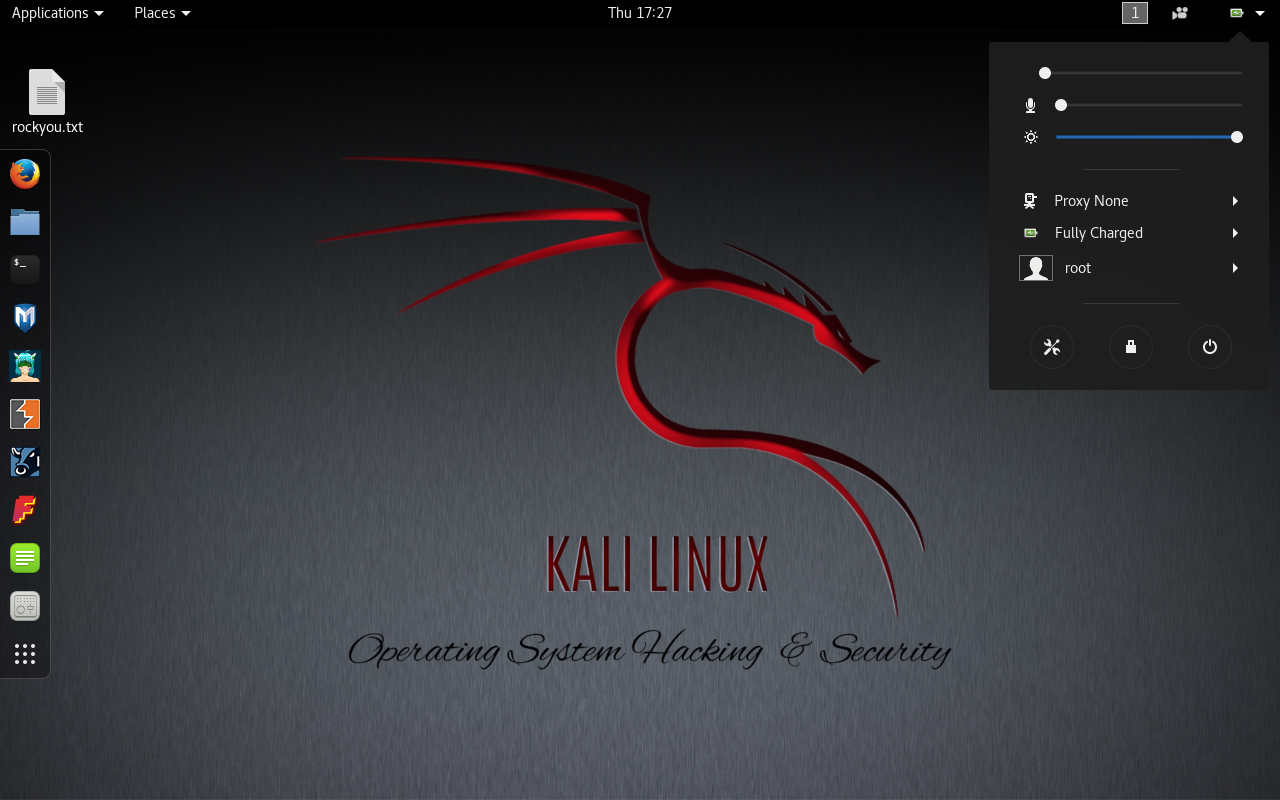1280x800 pixels.
Task: Open system settings wrench button
Action: (x=1052, y=347)
